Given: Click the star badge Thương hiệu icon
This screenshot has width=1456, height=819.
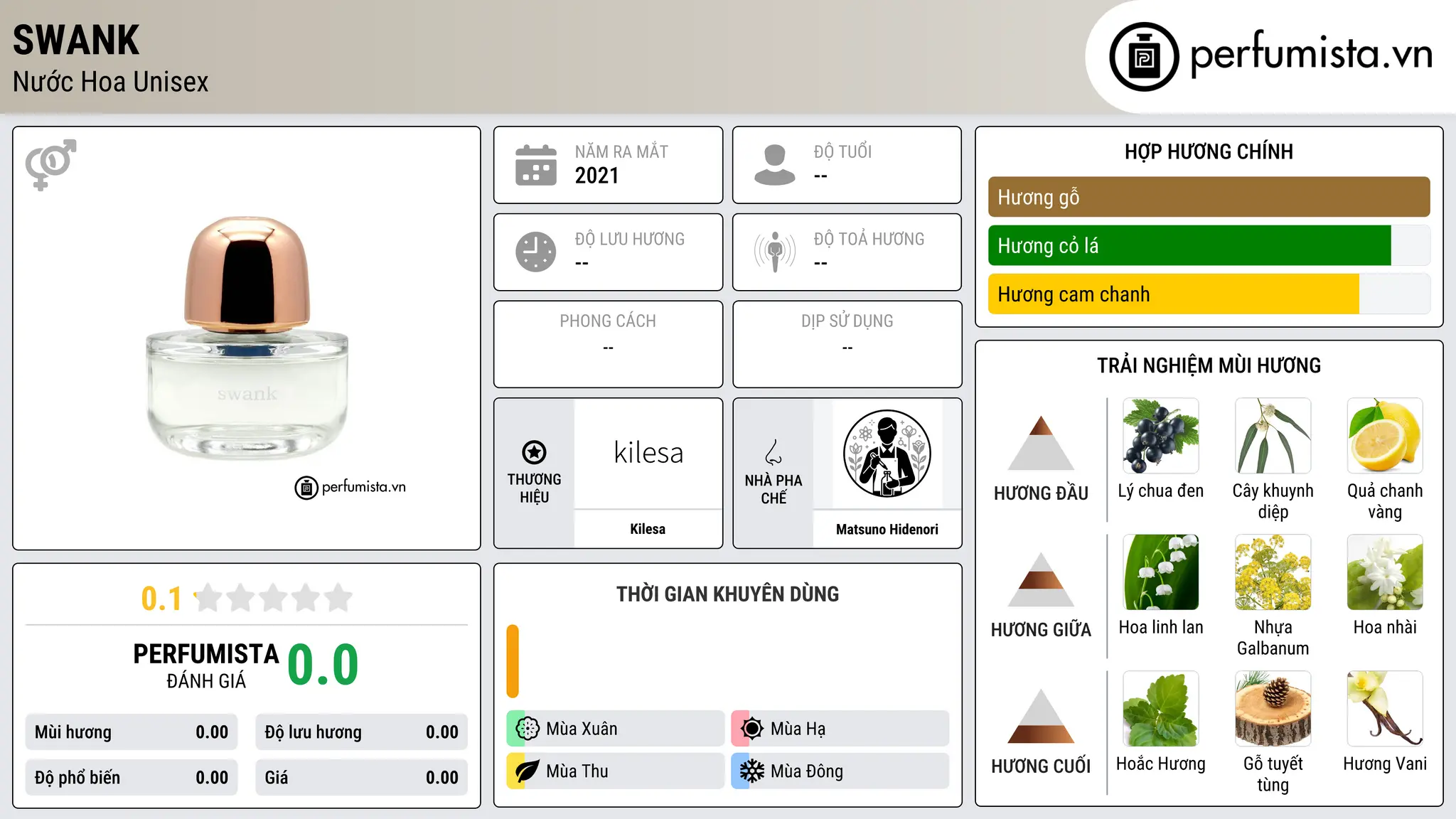Looking at the screenshot, I should pos(534,452).
